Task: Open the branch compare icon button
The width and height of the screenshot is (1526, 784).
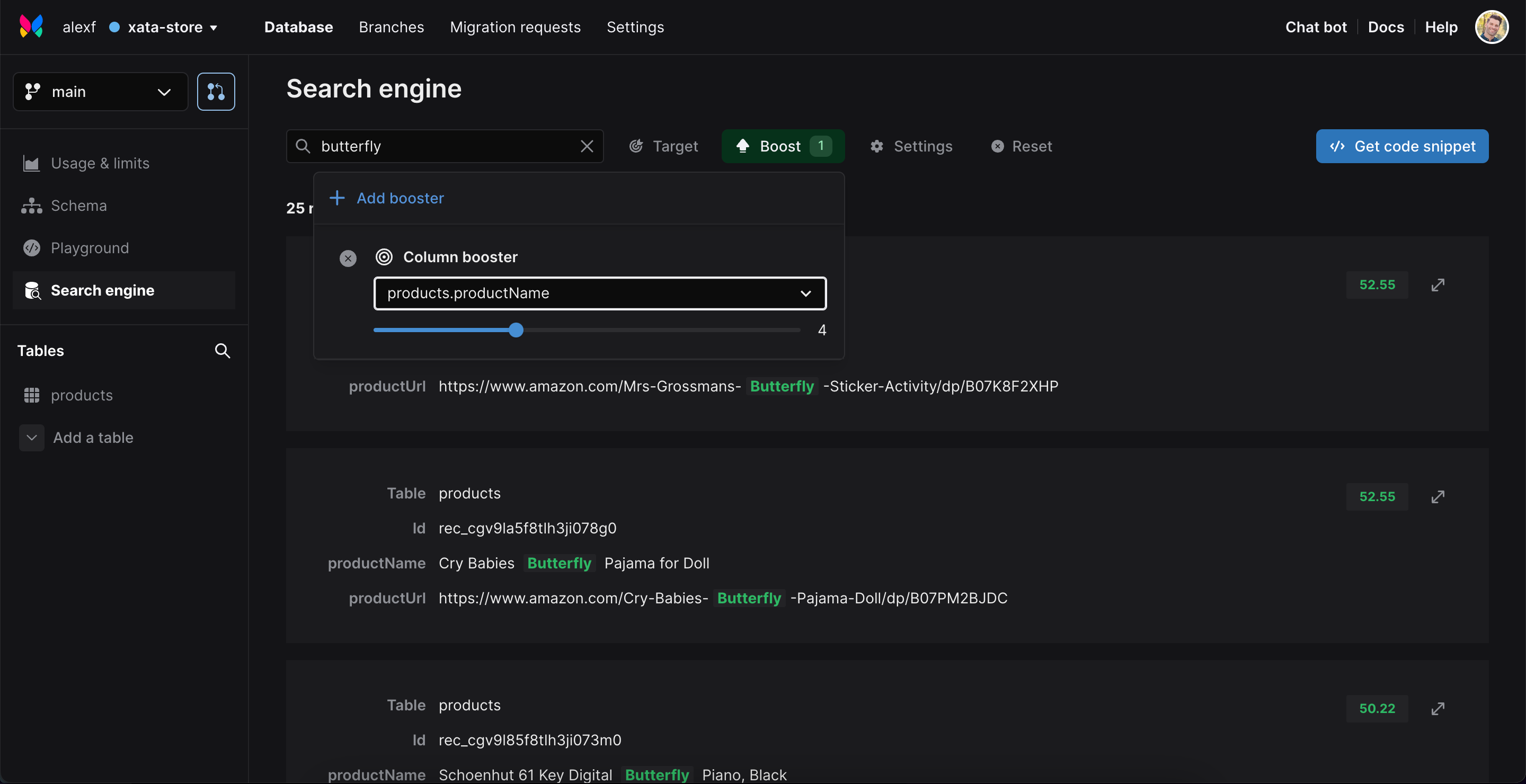Action: tap(216, 91)
